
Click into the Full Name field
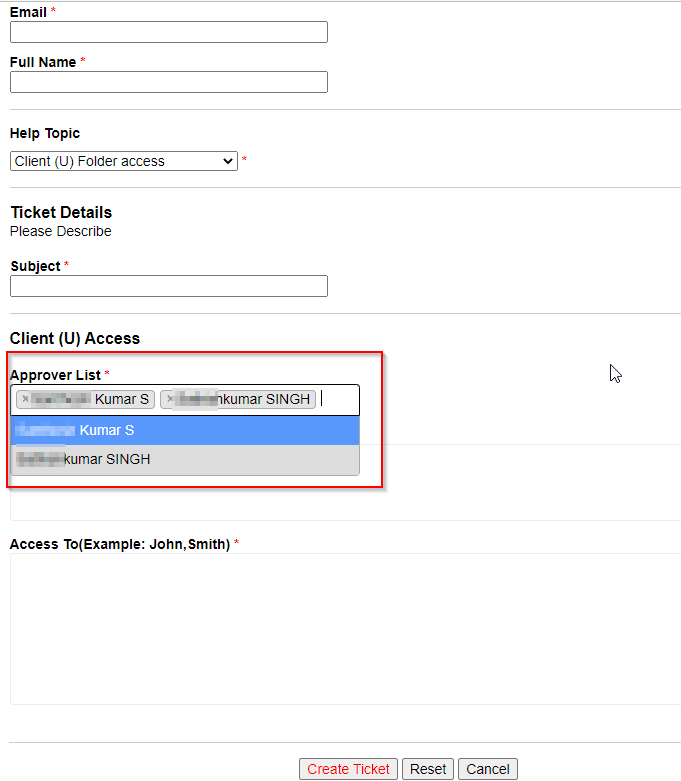click(169, 82)
